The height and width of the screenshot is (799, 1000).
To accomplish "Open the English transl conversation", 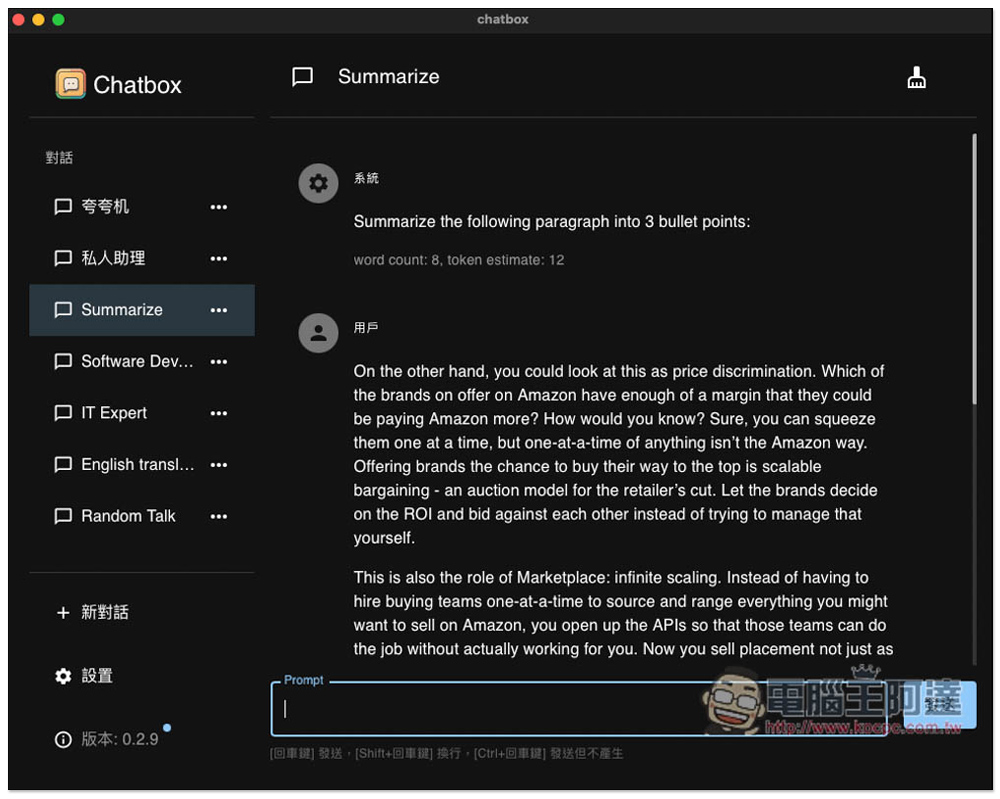I will [x=142, y=465].
